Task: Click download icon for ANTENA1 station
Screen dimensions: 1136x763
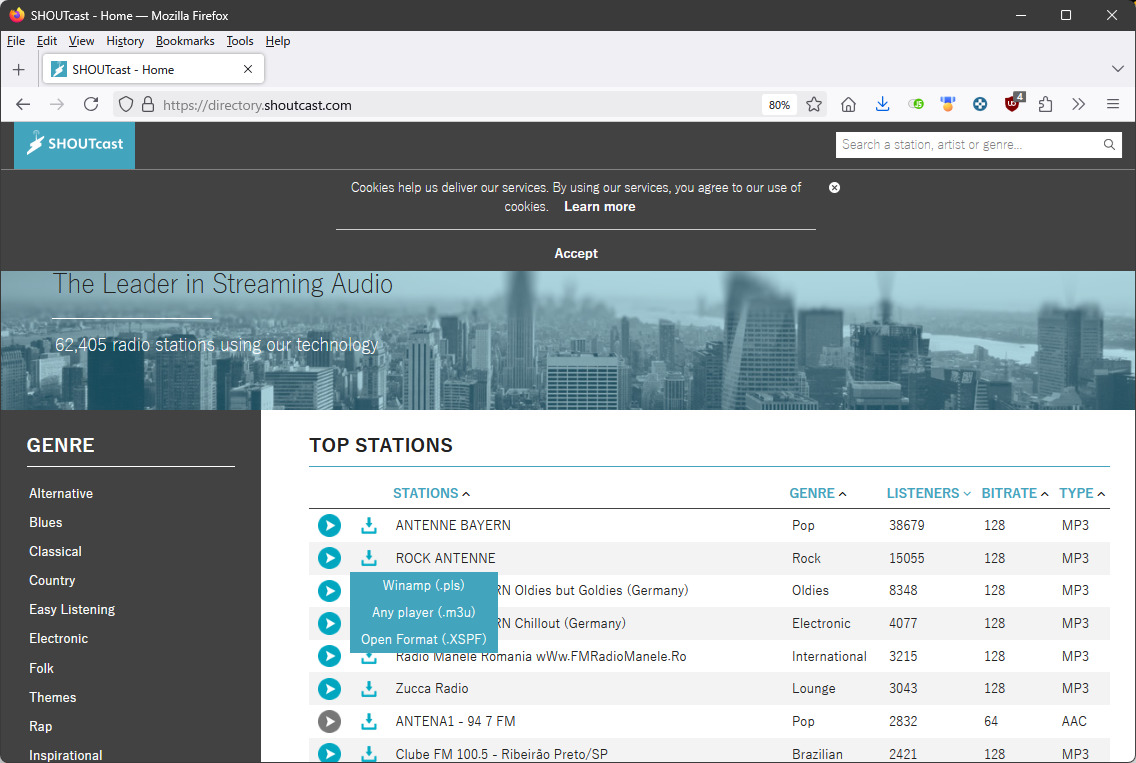Action: click(369, 721)
